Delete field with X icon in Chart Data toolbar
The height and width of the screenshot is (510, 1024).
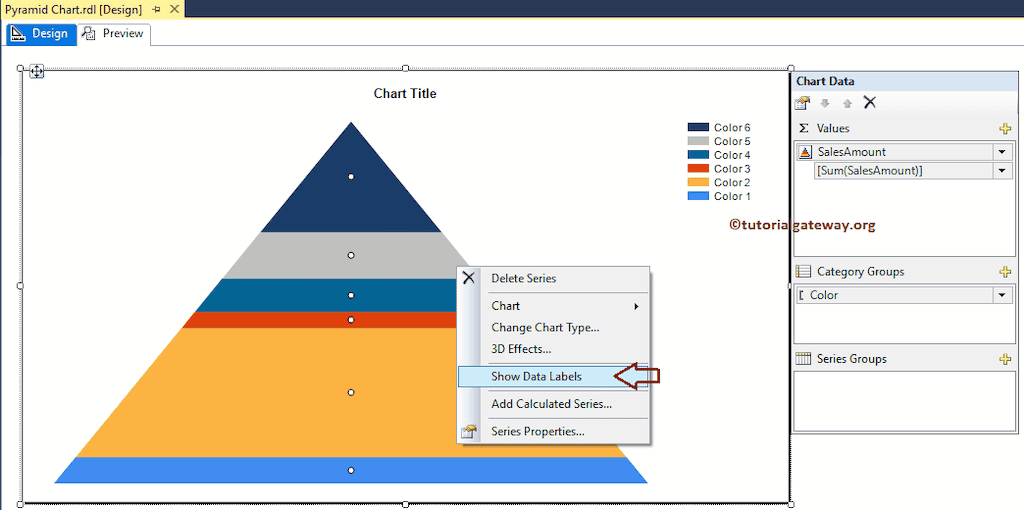pyautogui.click(x=869, y=103)
